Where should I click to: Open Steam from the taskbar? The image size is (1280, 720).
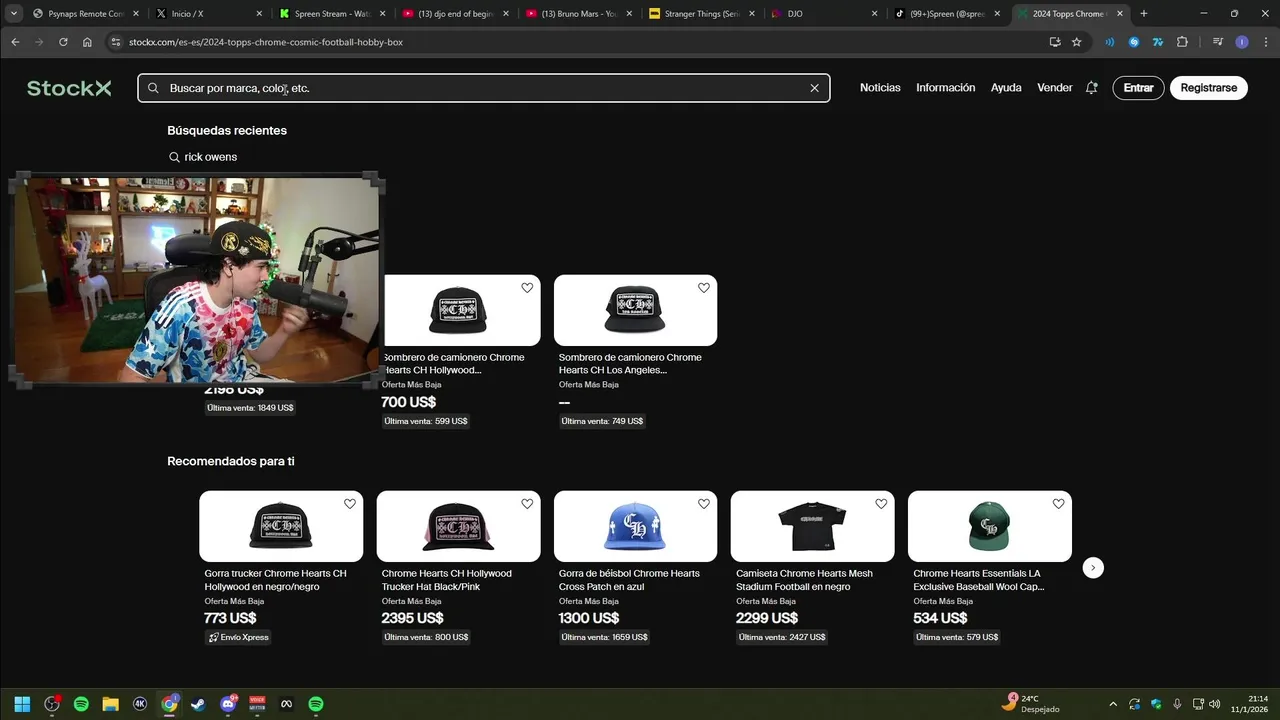pyautogui.click(x=198, y=704)
